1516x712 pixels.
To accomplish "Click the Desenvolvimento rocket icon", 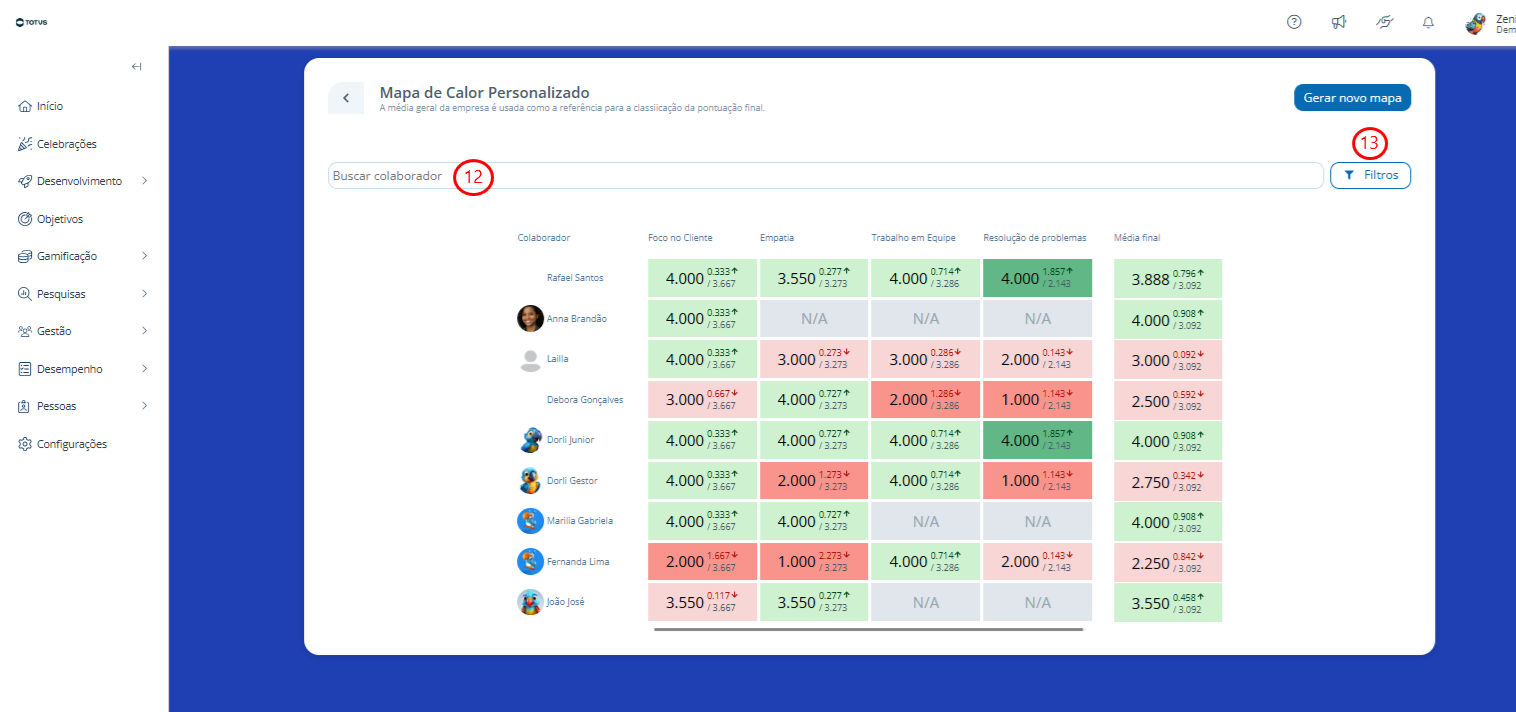I will 25,181.
